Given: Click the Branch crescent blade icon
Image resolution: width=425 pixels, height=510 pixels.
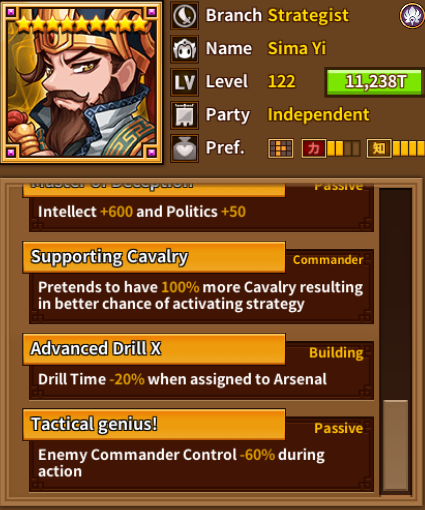Looking at the screenshot, I should point(184,15).
